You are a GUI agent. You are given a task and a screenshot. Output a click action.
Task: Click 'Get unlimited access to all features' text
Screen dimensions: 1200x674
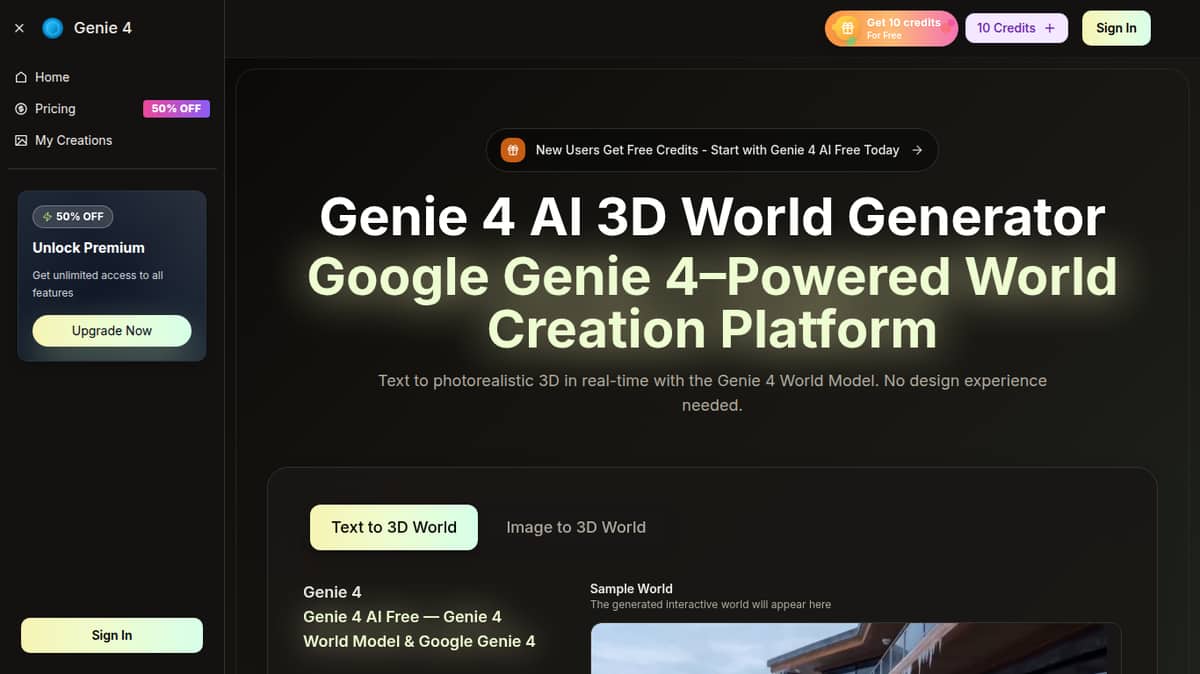pyautogui.click(x=98, y=284)
